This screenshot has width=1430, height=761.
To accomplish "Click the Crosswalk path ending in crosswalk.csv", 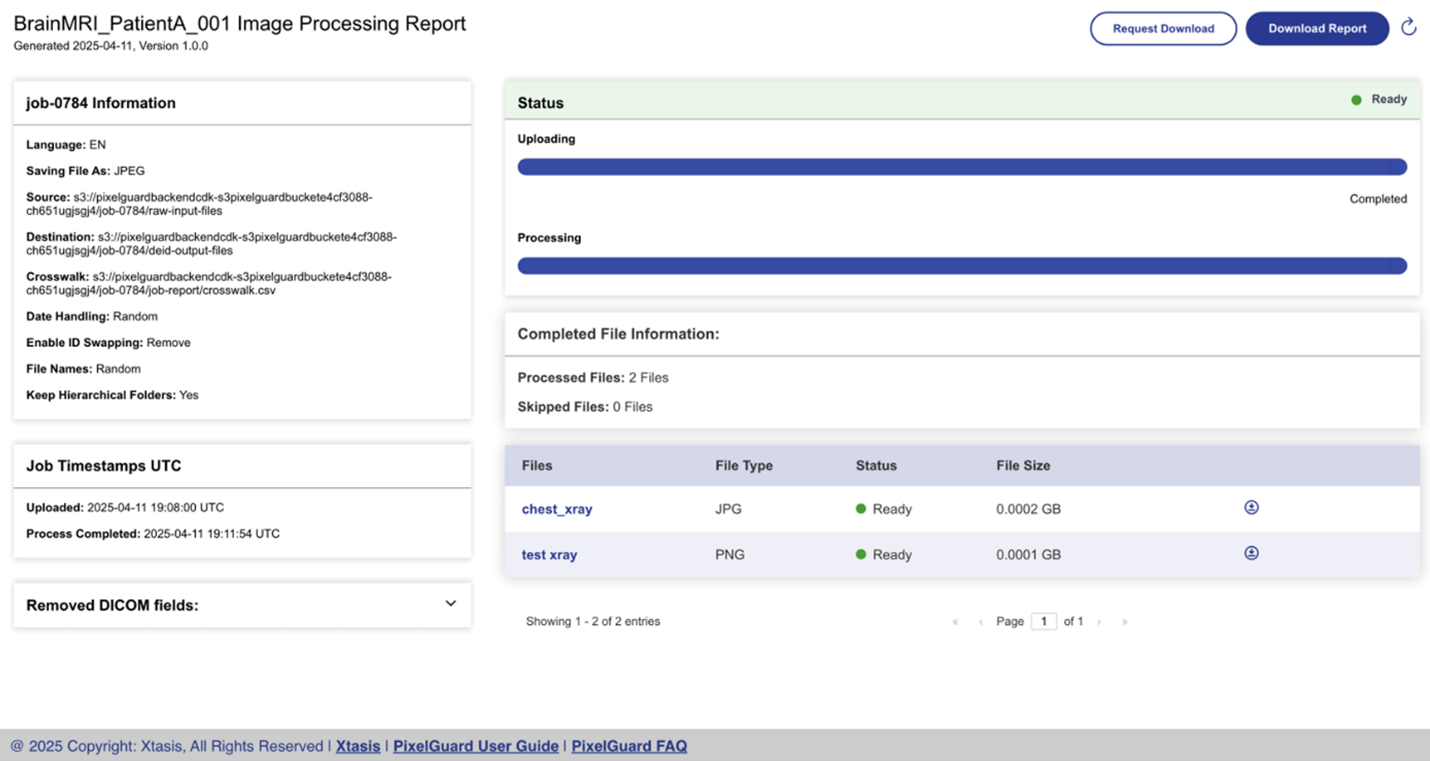I will click(209, 283).
